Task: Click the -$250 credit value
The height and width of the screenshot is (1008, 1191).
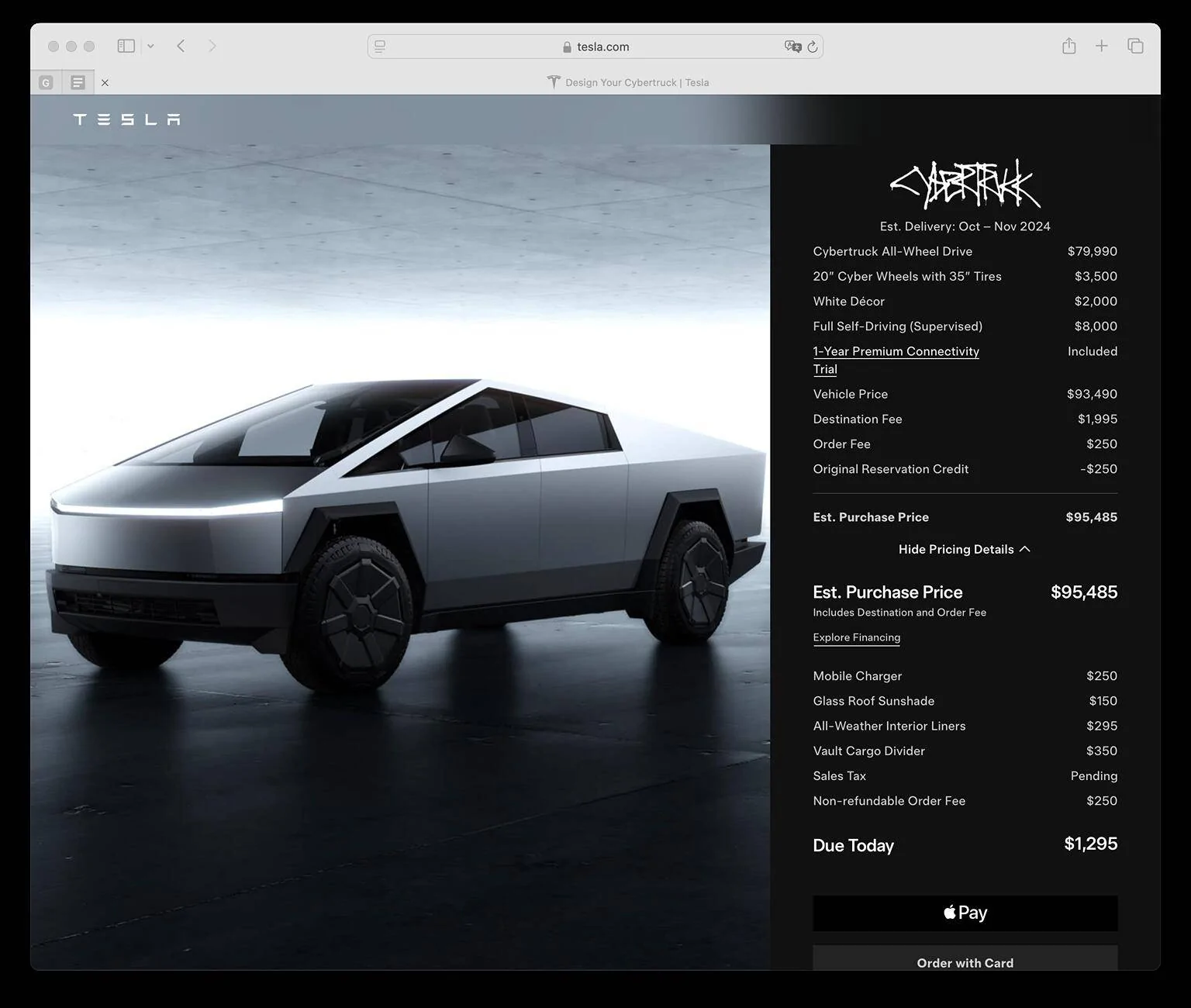Action: click(1099, 469)
